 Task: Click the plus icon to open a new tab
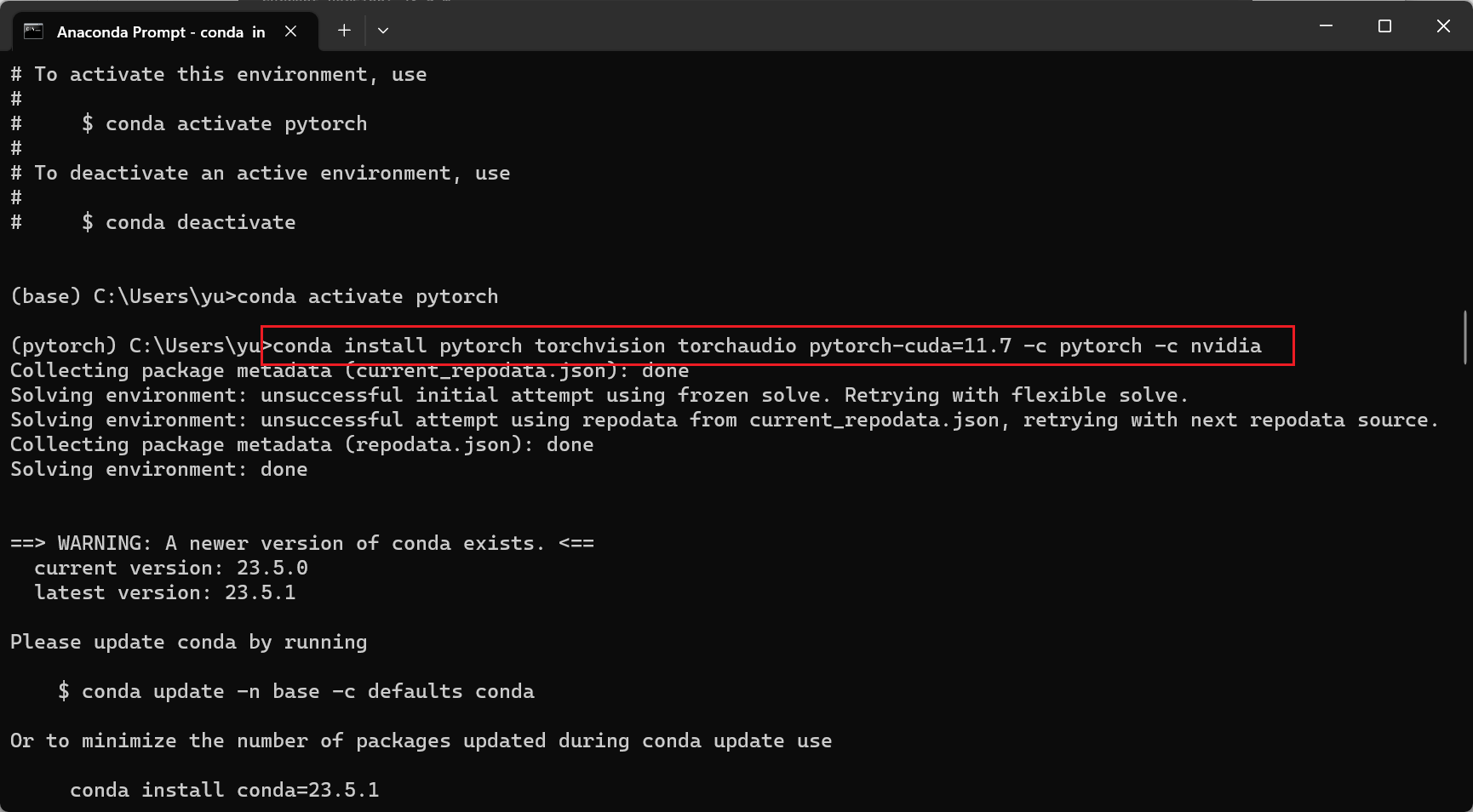point(344,30)
